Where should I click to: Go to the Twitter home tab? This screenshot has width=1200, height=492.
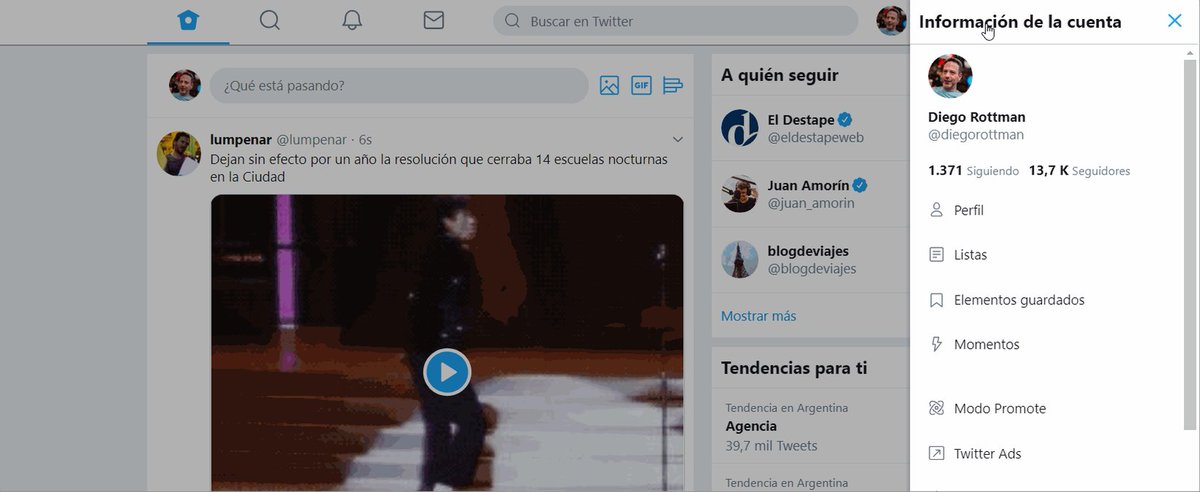pyautogui.click(x=188, y=21)
